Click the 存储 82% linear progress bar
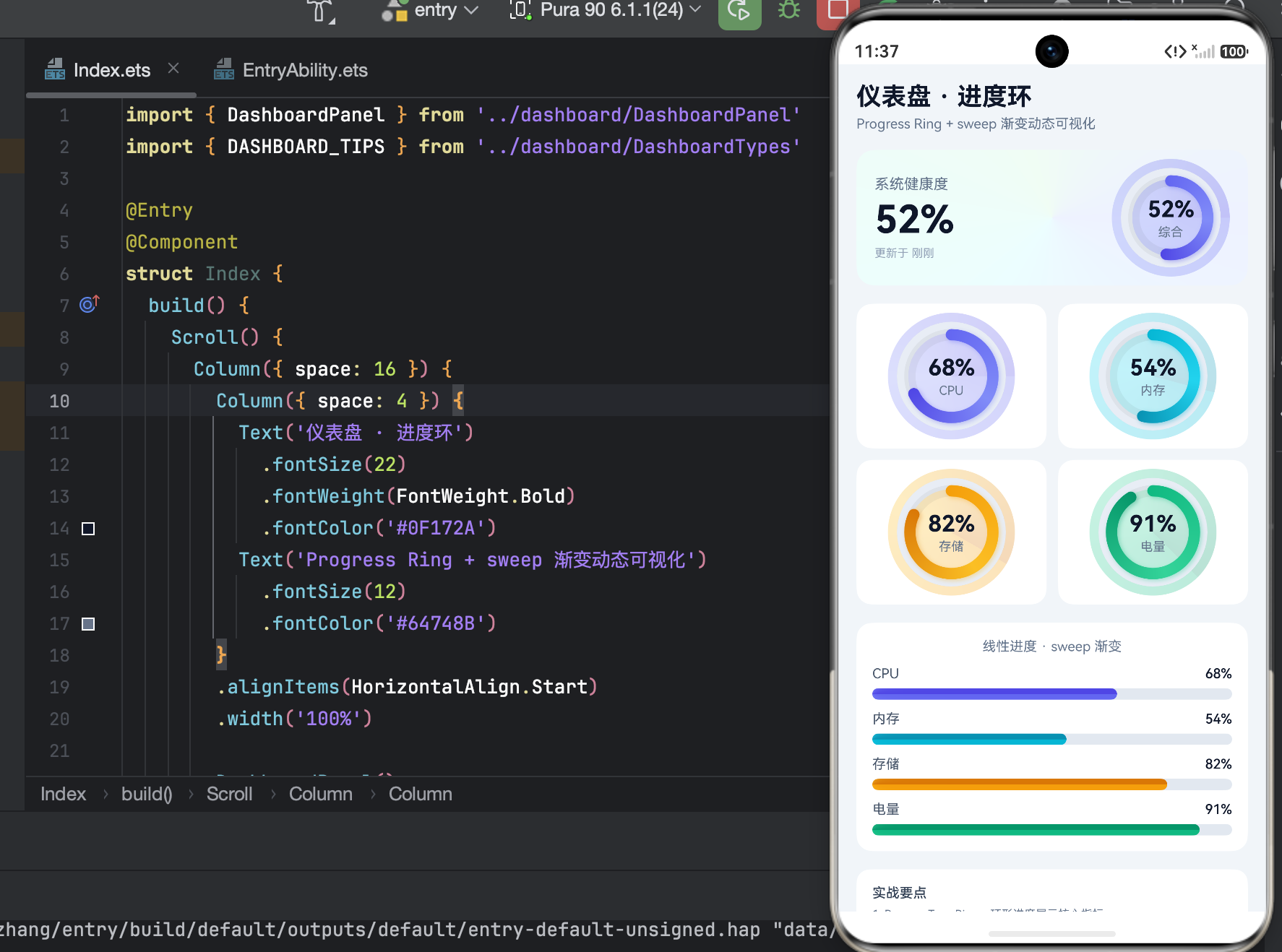The height and width of the screenshot is (952, 1282). point(1051,784)
